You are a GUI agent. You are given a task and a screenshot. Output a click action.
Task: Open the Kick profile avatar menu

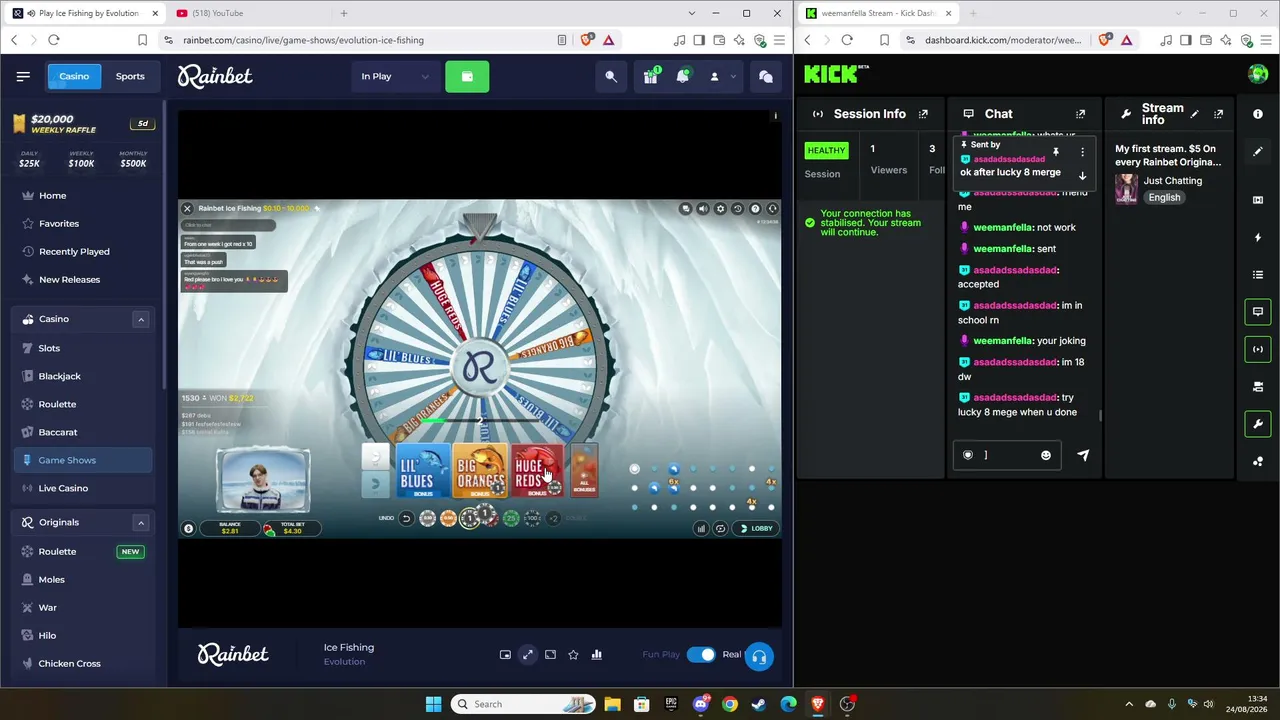pyautogui.click(x=1258, y=74)
